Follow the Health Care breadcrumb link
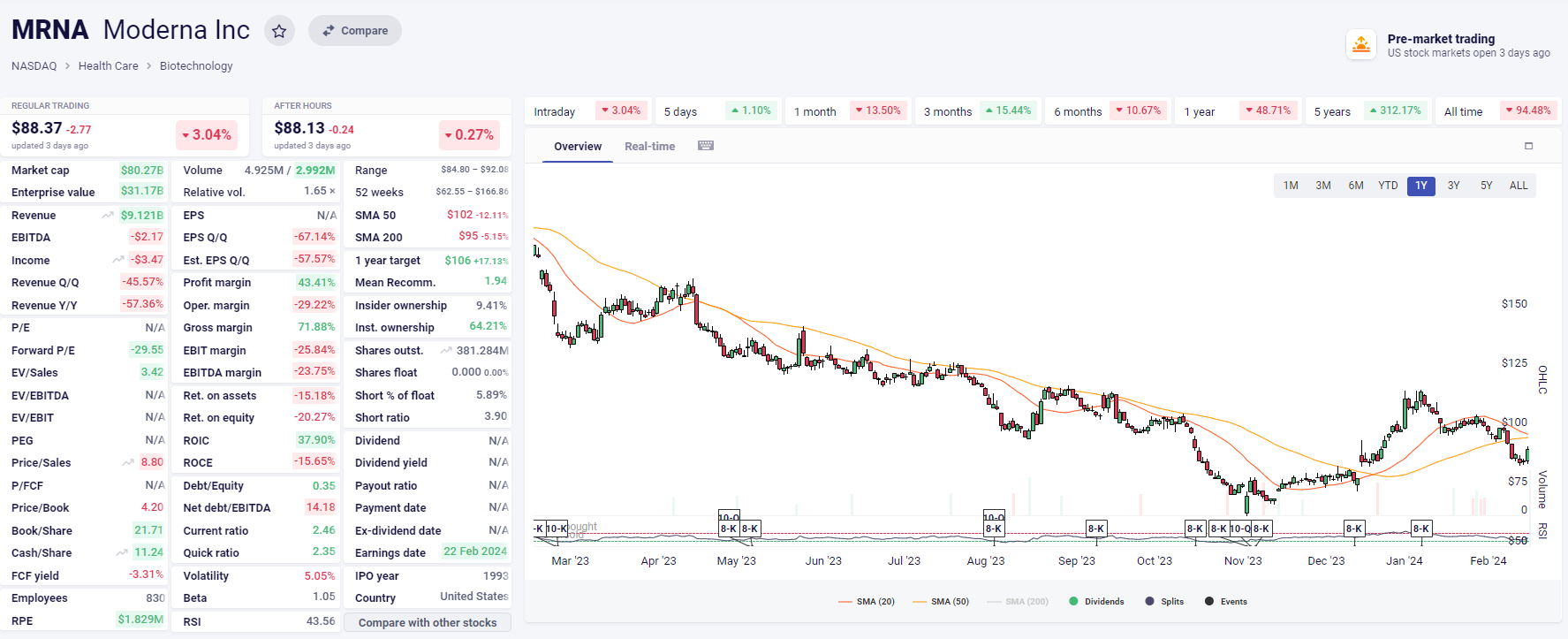The height and width of the screenshot is (639, 1568). click(108, 66)
